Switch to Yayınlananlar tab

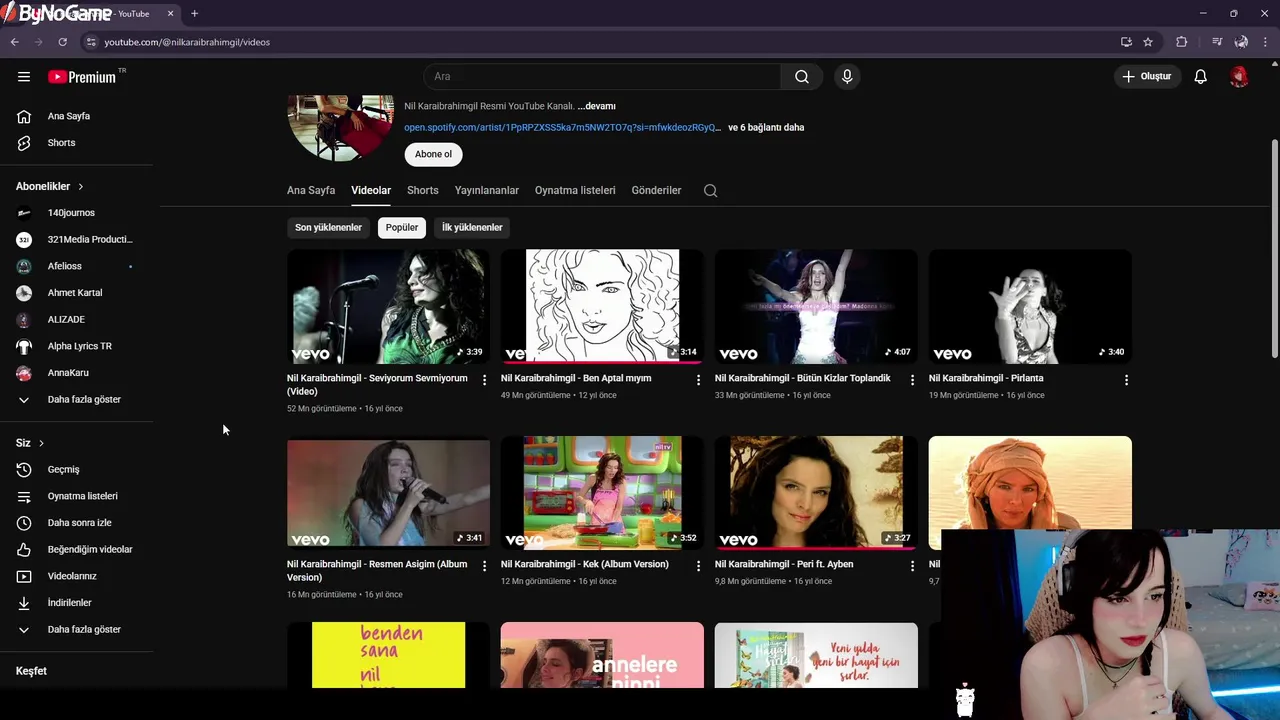tap(487, 190)
